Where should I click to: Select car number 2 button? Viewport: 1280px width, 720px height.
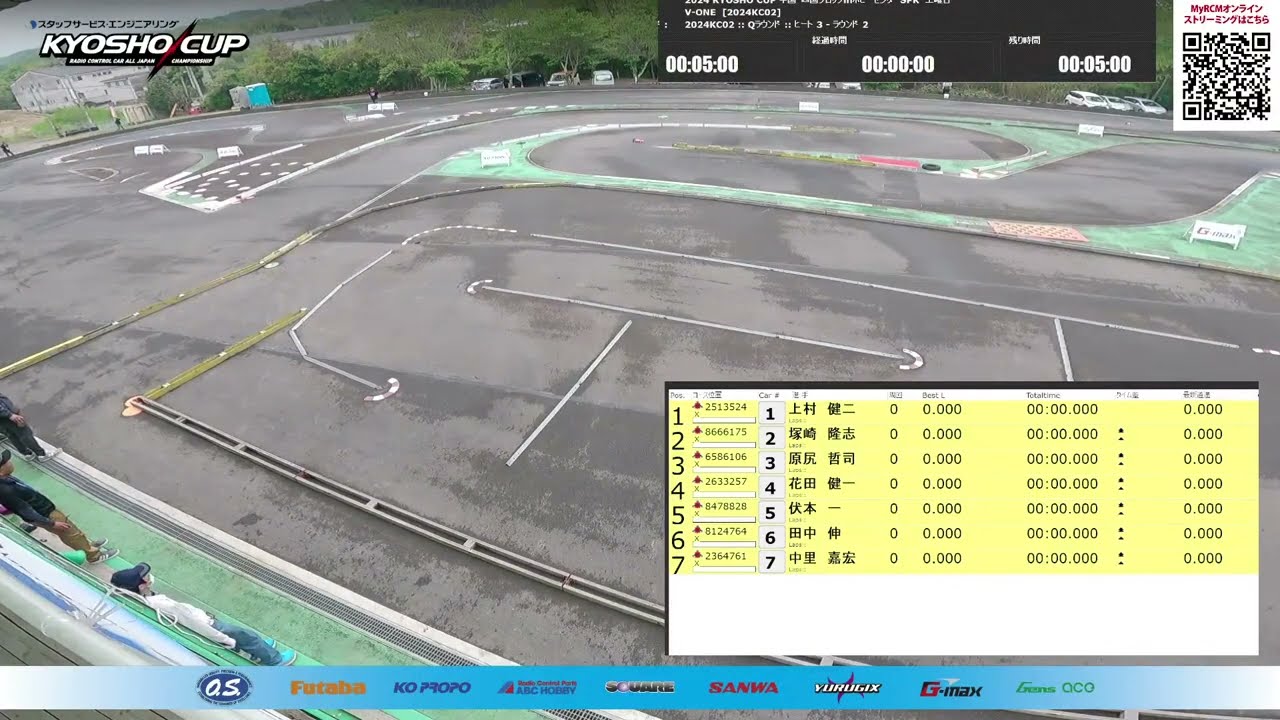(x=770, y=438)
